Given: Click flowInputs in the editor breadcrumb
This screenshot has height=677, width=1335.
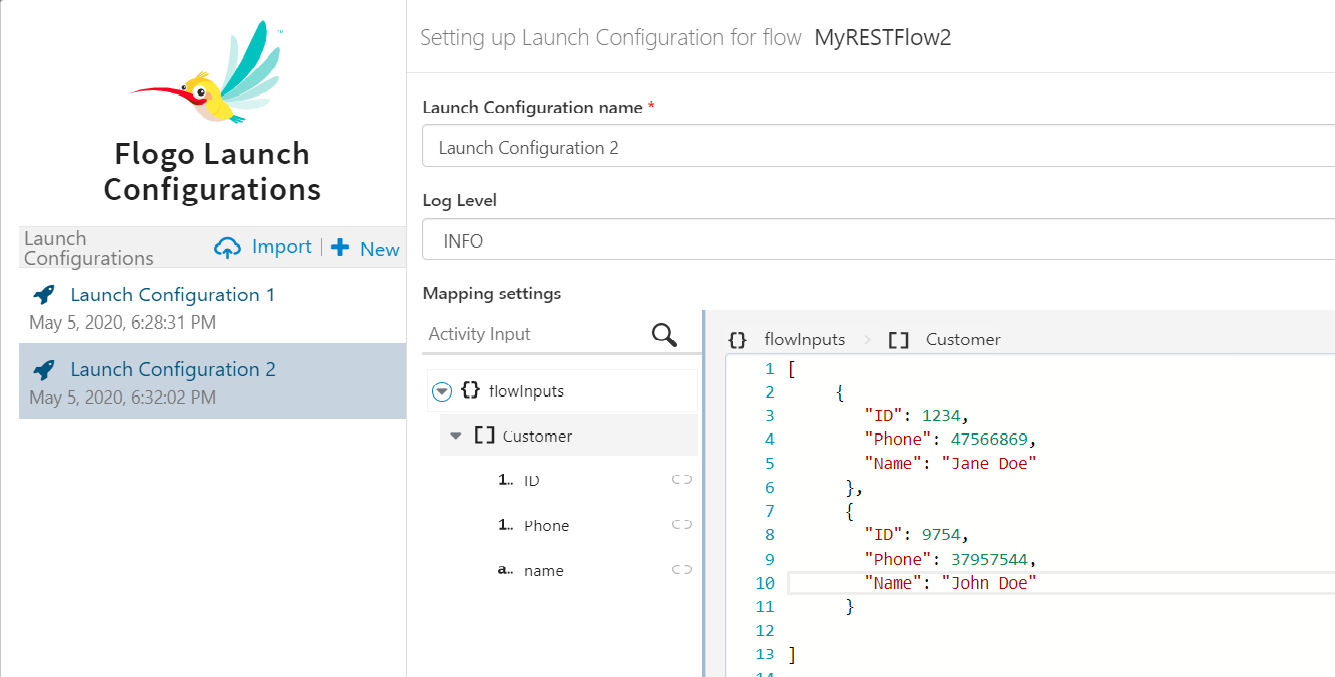Looking at the screenshot, I should click(805, 340).
